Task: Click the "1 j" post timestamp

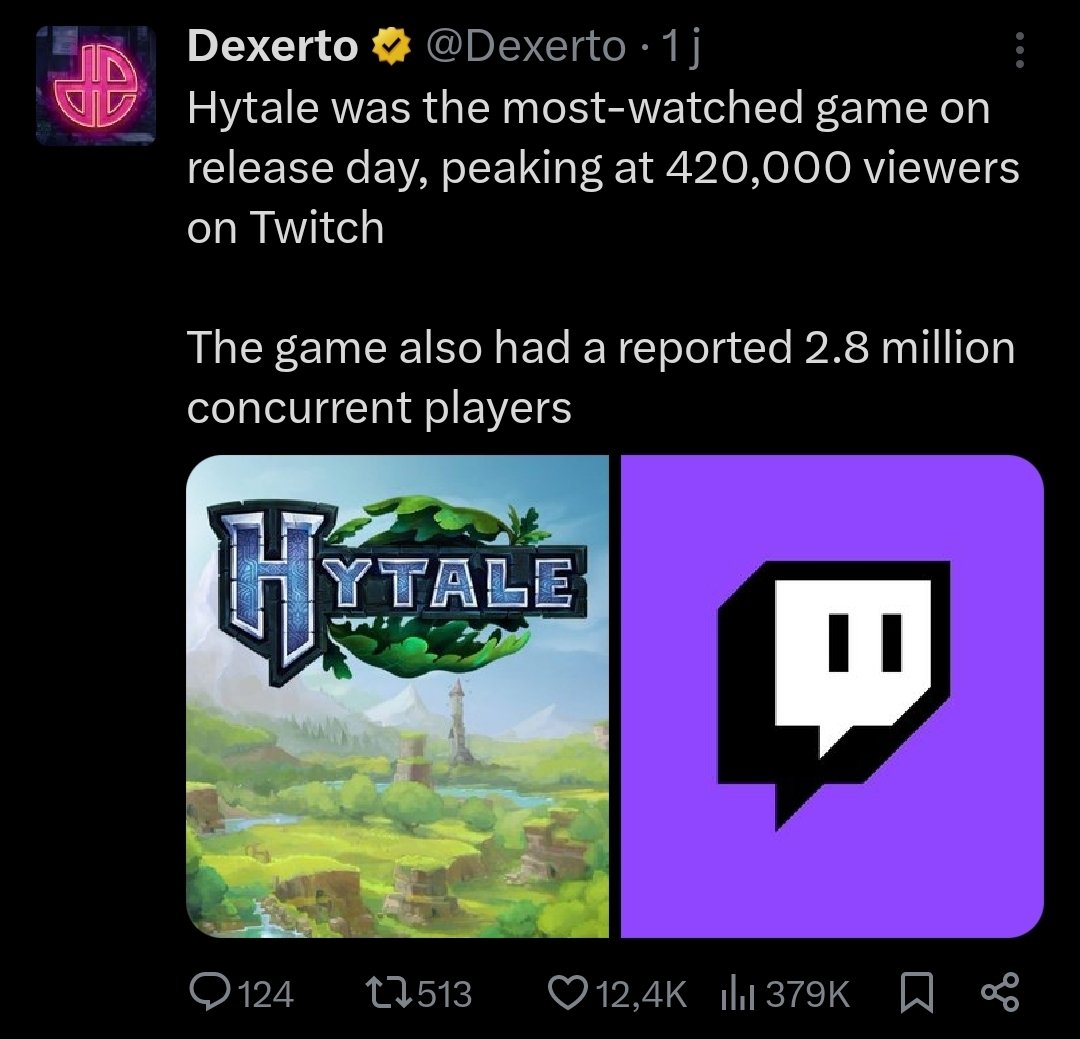Action: pyautogui.click(x=686, y=47)
